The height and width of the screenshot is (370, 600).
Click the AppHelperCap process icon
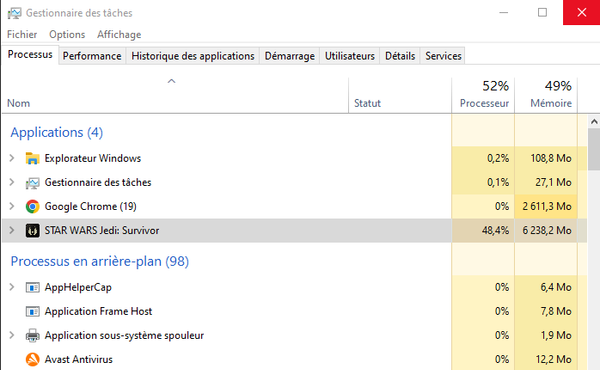point(33,287)
